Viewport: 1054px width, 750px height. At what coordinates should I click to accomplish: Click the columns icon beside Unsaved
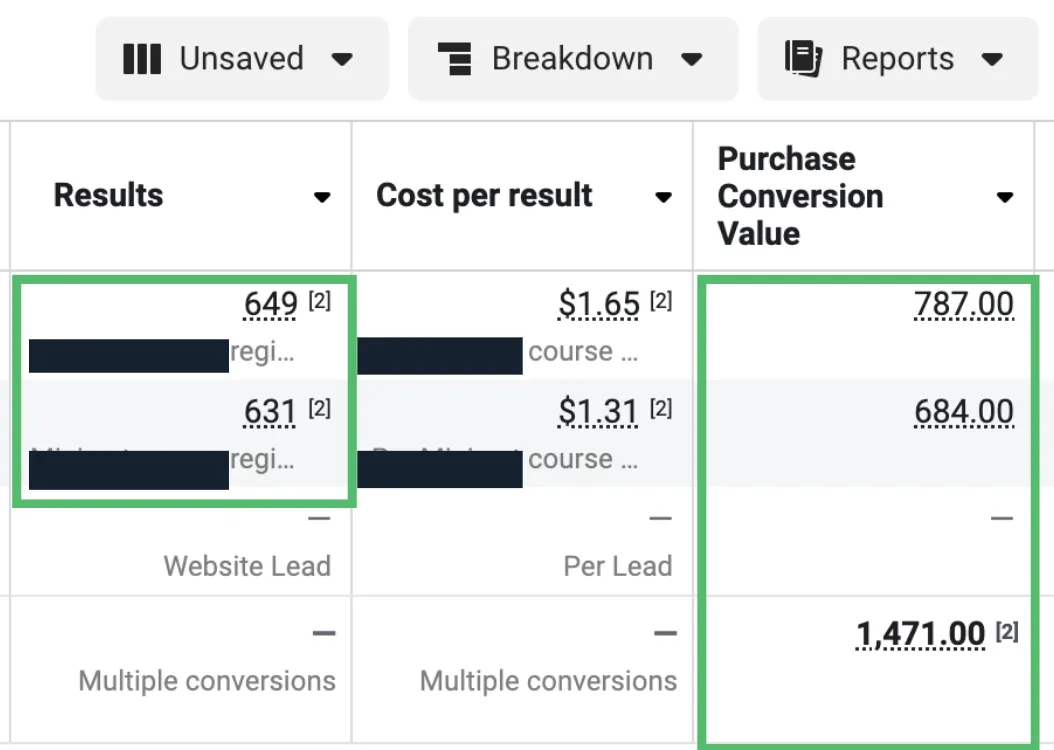pos(142,59)
